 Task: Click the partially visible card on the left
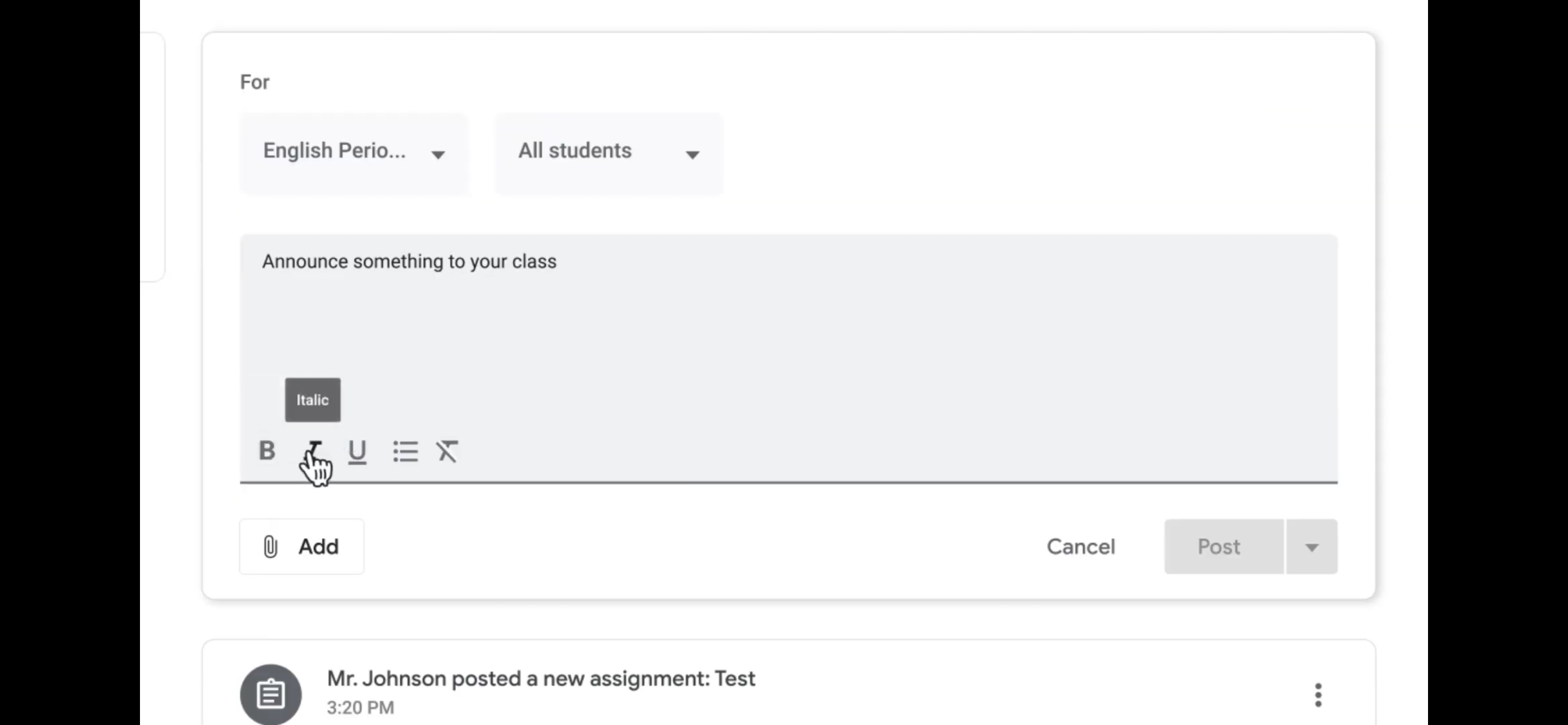(152, 157)
